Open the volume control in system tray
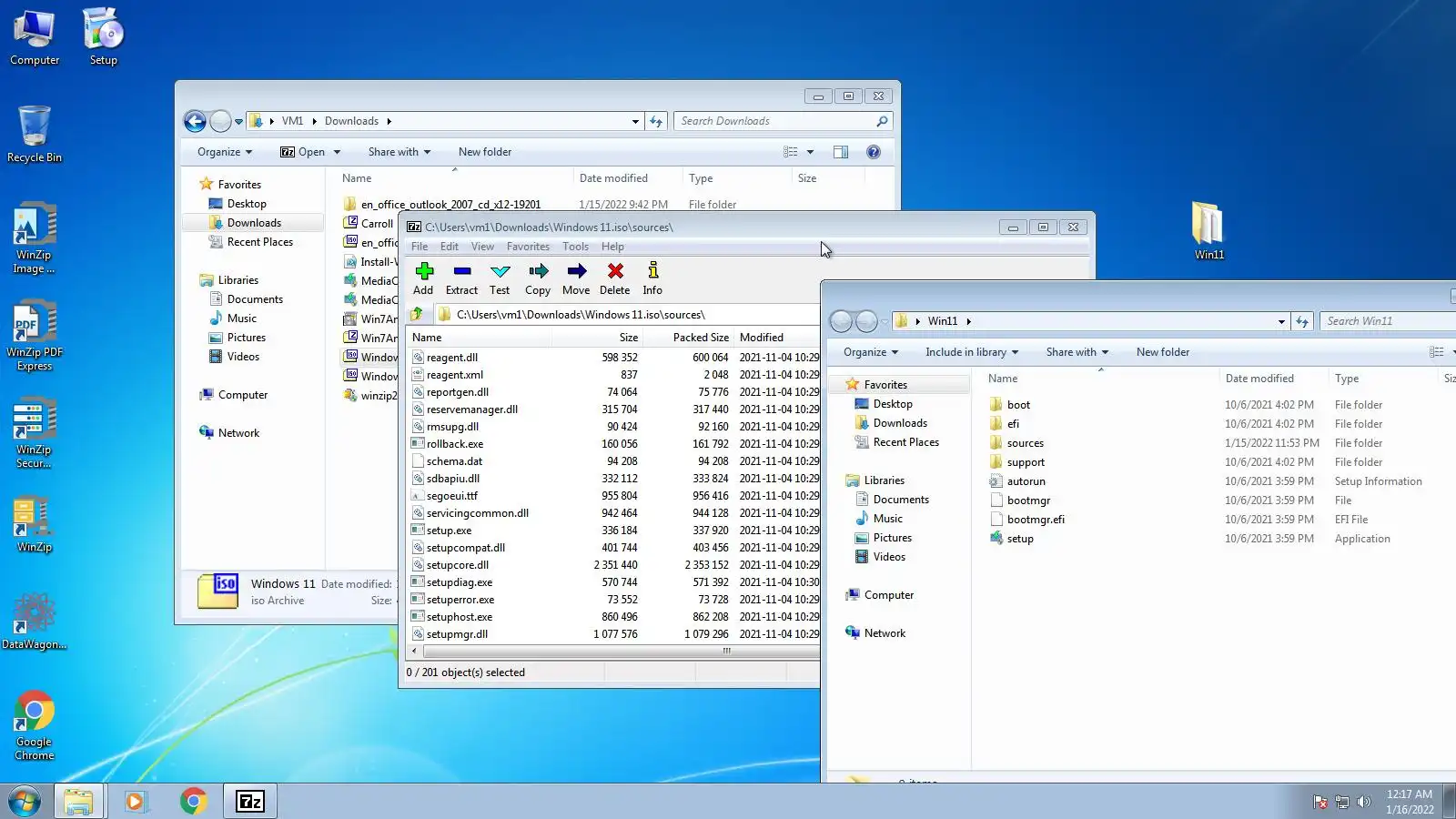This screenshot has width=1456, height=819. 1363,802
